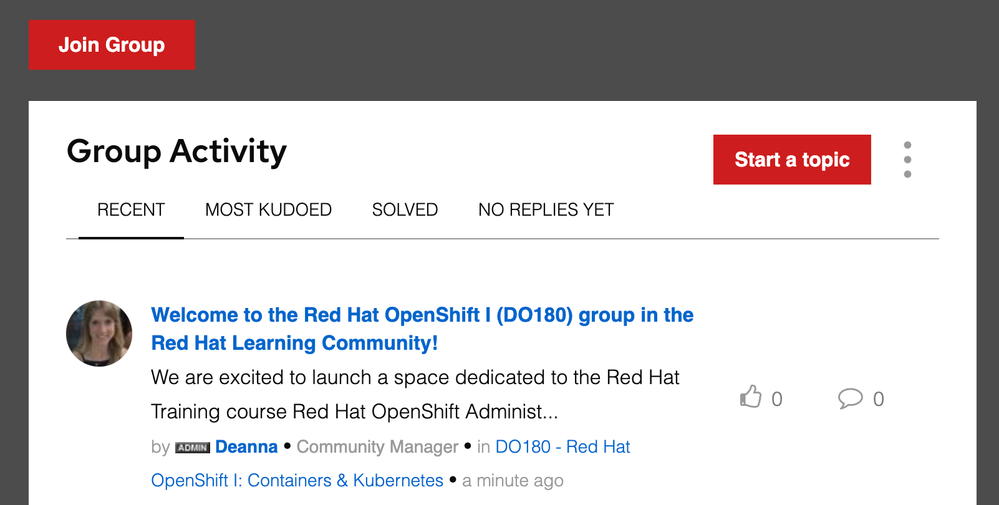Screen dimensions: 999x505
Task: Open Deanna's author profile link
Action: click(x=246, y=447)
